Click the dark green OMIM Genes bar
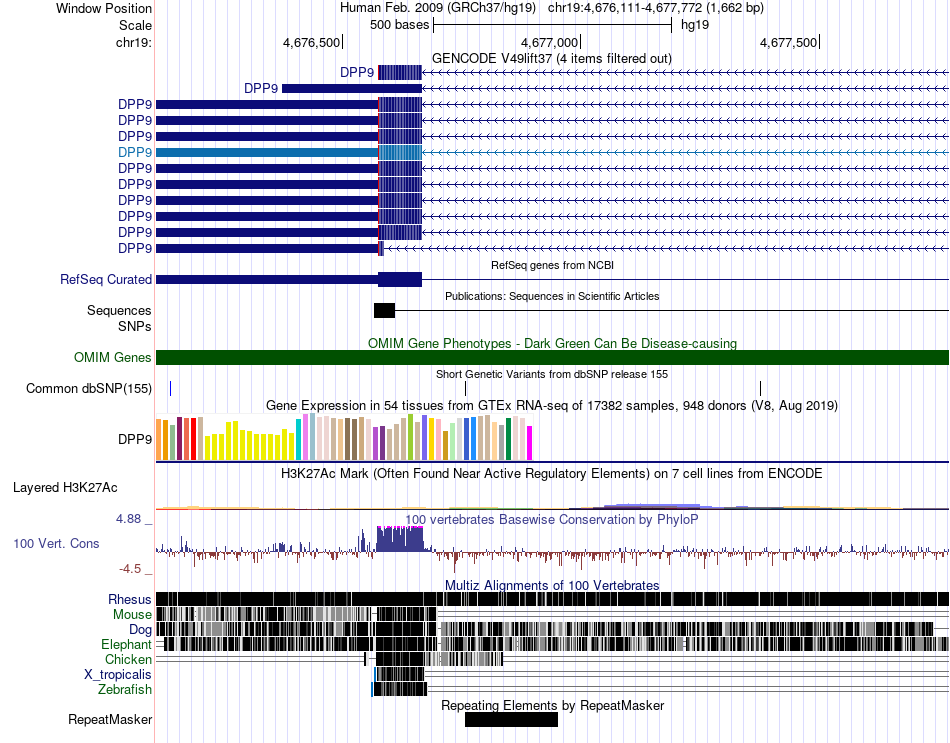The height and width of the screenshot is (743, 950). [552, 358]
